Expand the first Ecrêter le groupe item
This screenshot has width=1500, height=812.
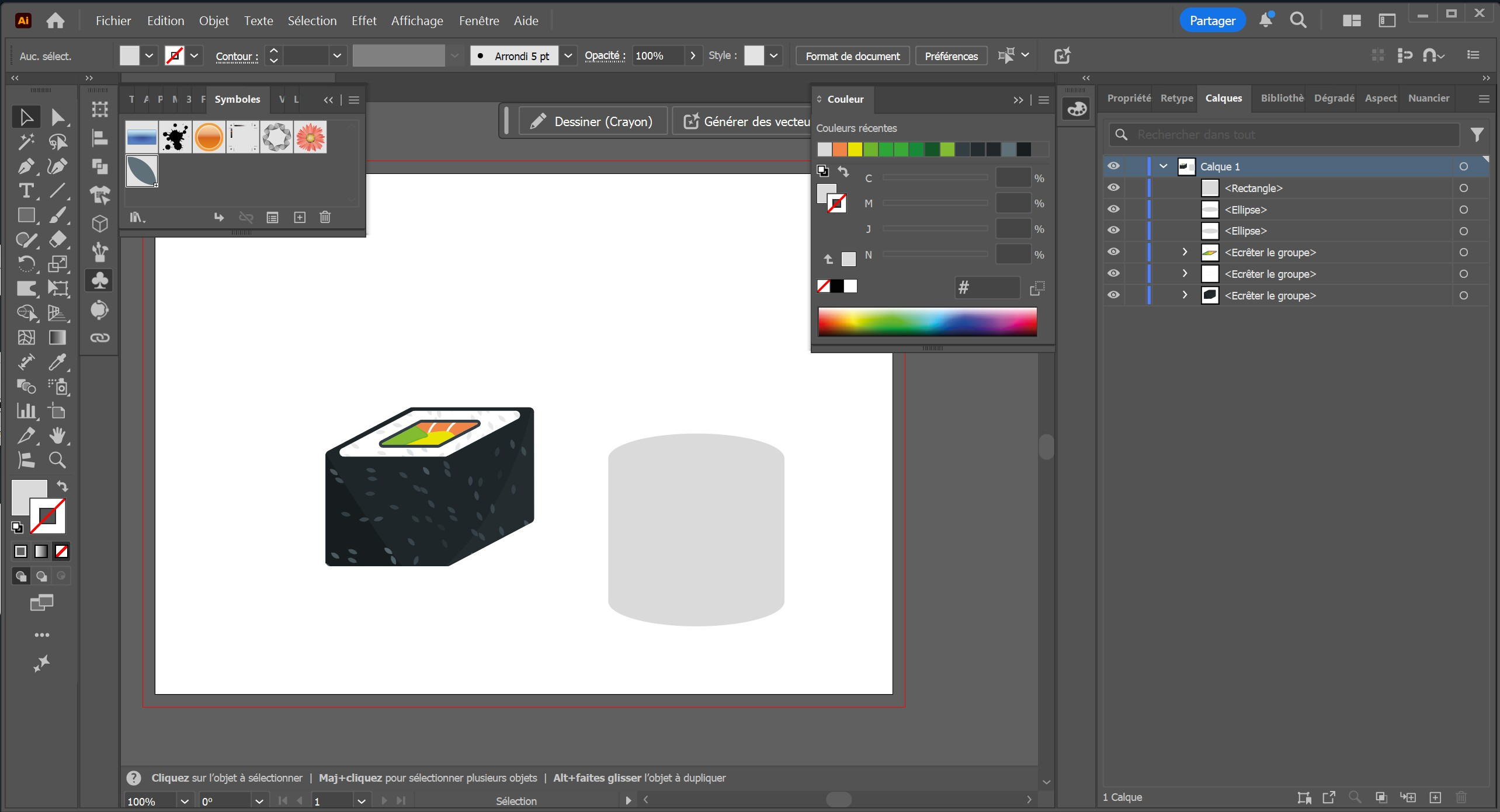tap(1185, 252)
